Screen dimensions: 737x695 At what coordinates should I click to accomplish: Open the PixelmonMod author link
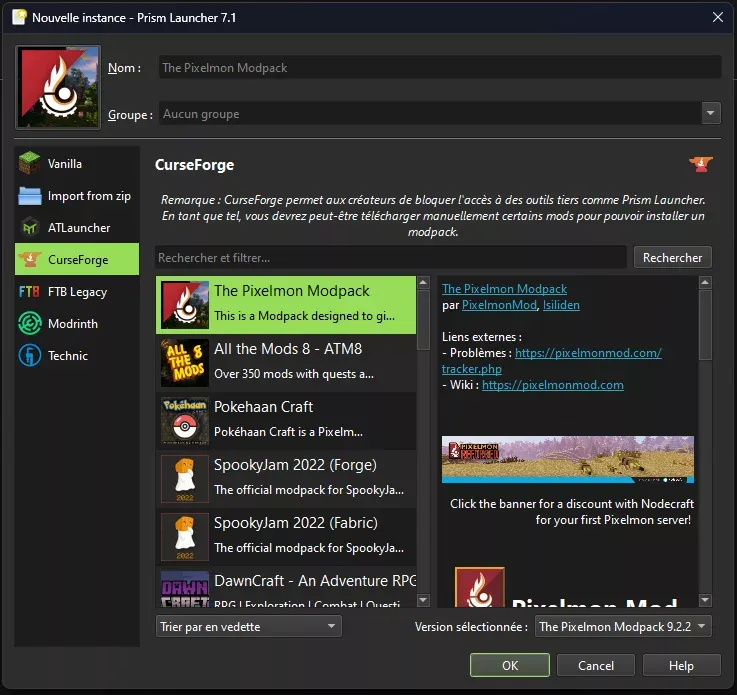click(x=499, y=305)
